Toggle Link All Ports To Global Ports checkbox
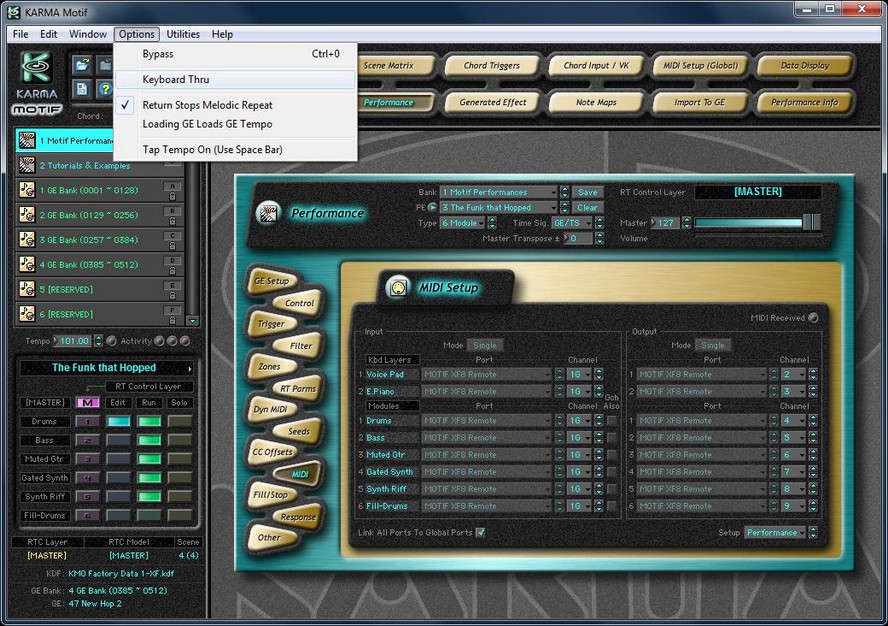The width and height of the screenshot is (888, 626). (x=481, y=532)
